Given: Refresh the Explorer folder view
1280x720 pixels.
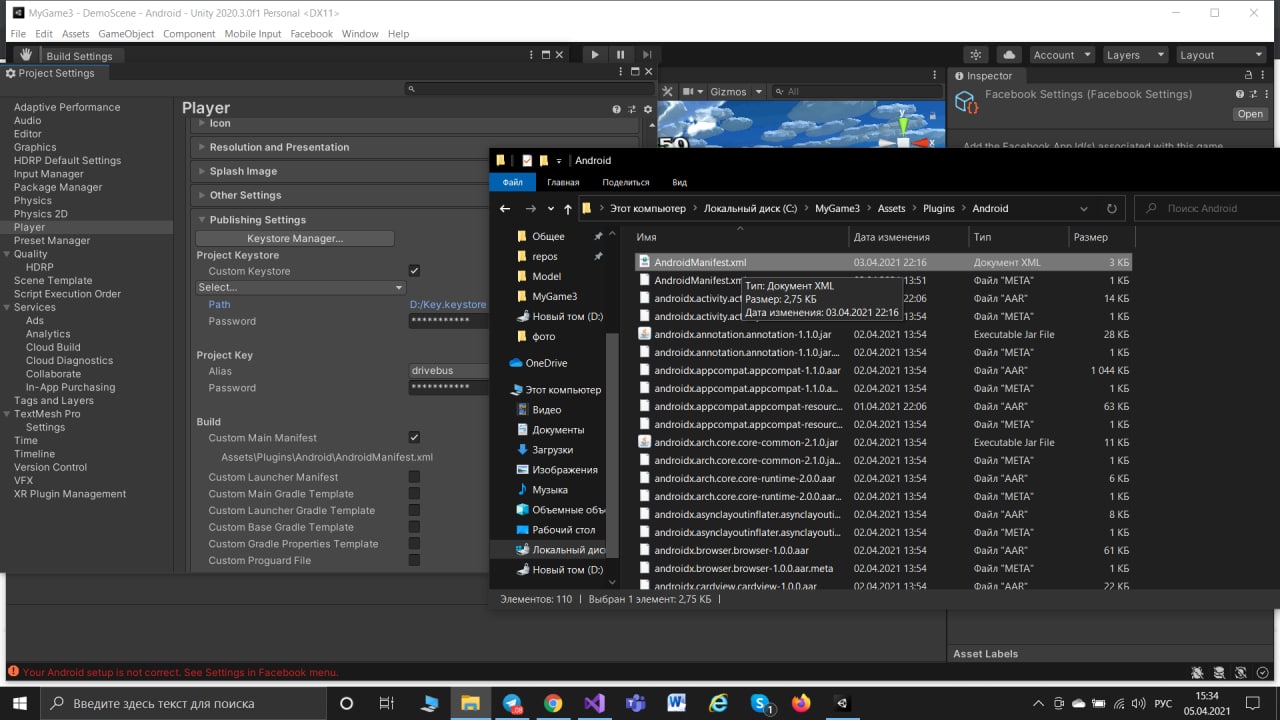Looking at the screenshot, I should [1112, 209].
